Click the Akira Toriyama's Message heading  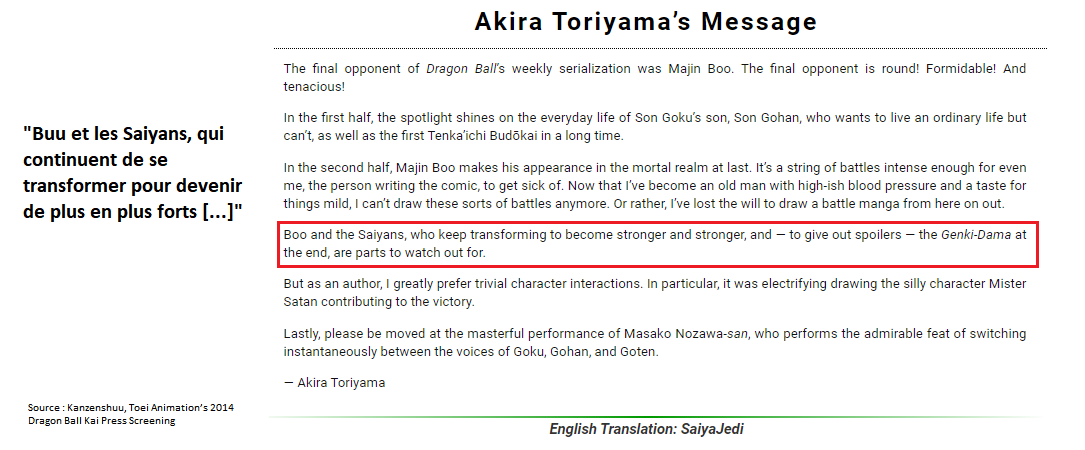point(646,22)
